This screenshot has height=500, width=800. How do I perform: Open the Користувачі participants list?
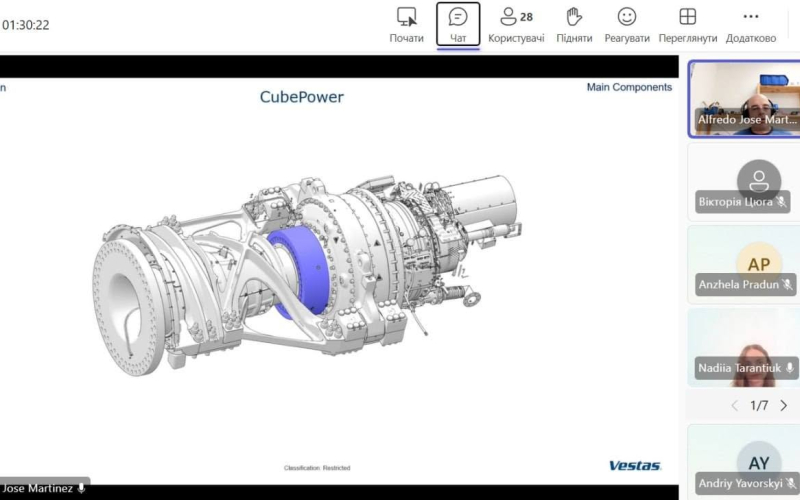coord(516,24)
